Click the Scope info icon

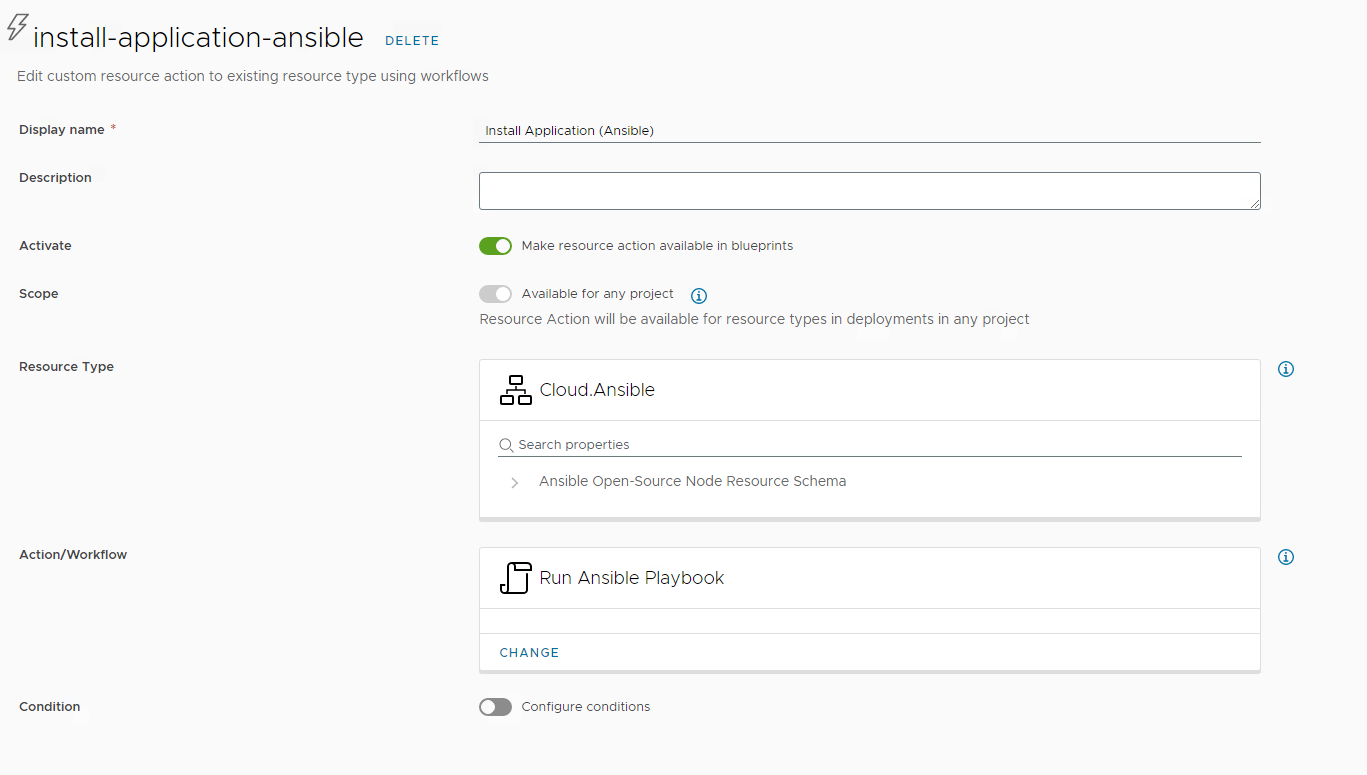pos(699,295)
